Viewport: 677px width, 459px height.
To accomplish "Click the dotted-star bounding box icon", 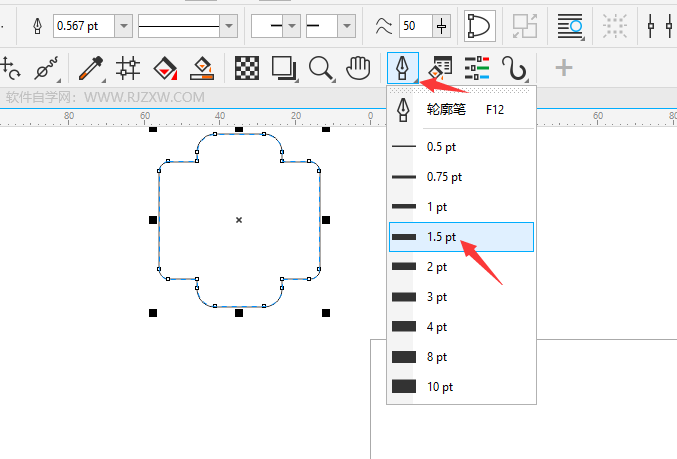I will [x=615, y=26].
